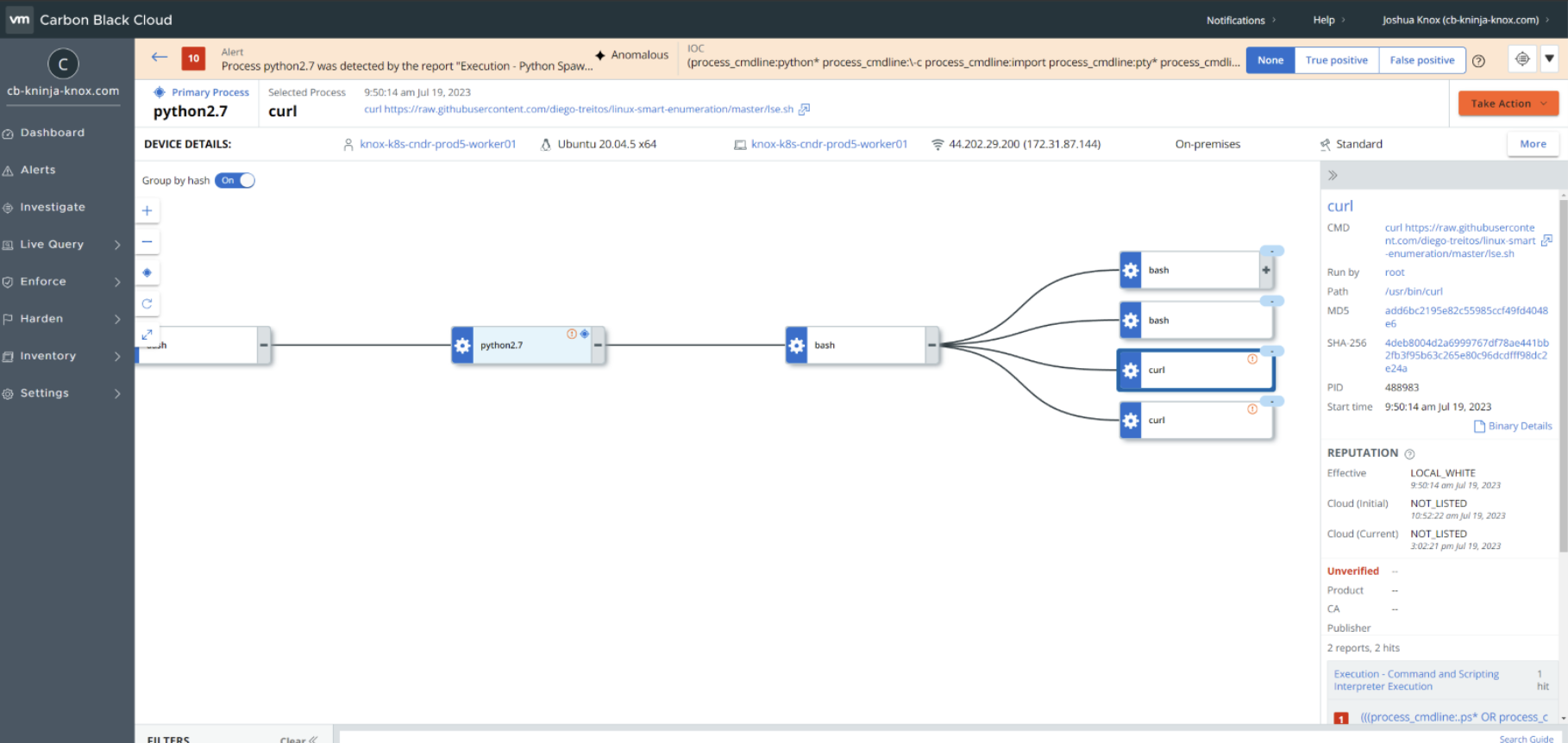Zoom out the process tree
Viewport: 1568px width, 743px height.
tap(147, 241)
